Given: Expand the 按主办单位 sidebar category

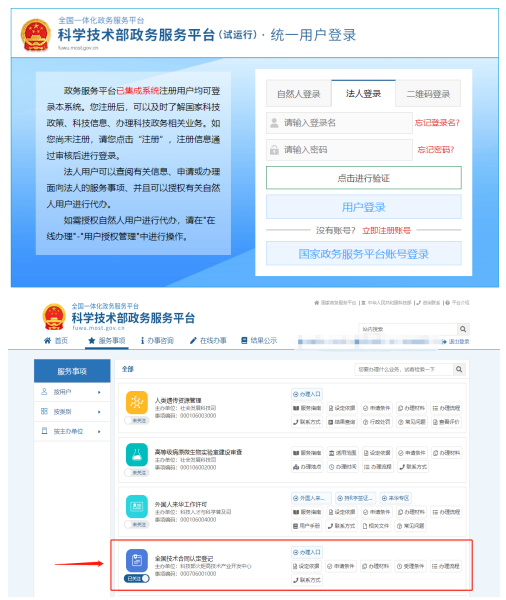Looking at the screenshot, I should (x=72, y=432).
